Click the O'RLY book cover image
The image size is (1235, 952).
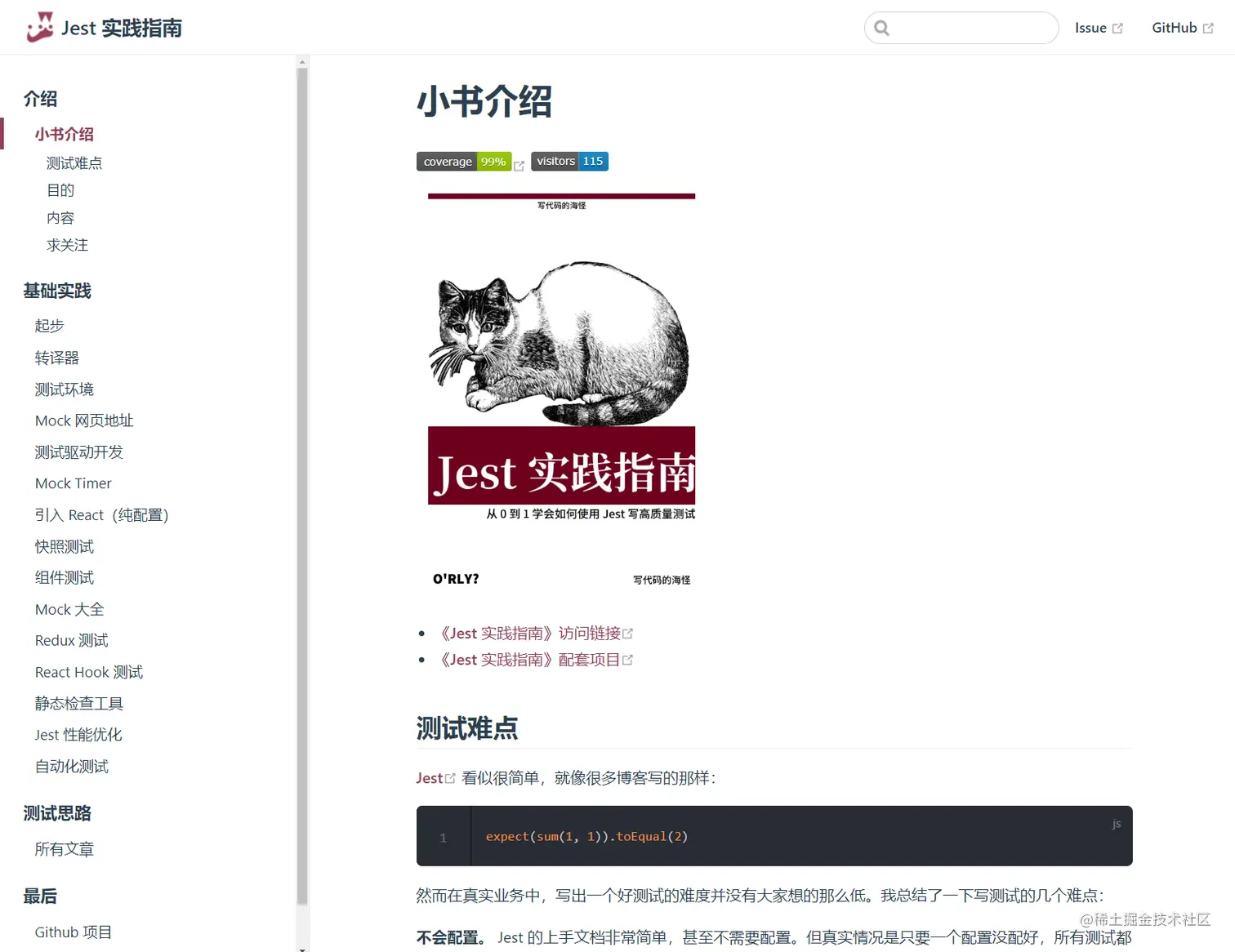tap(562, 391)
